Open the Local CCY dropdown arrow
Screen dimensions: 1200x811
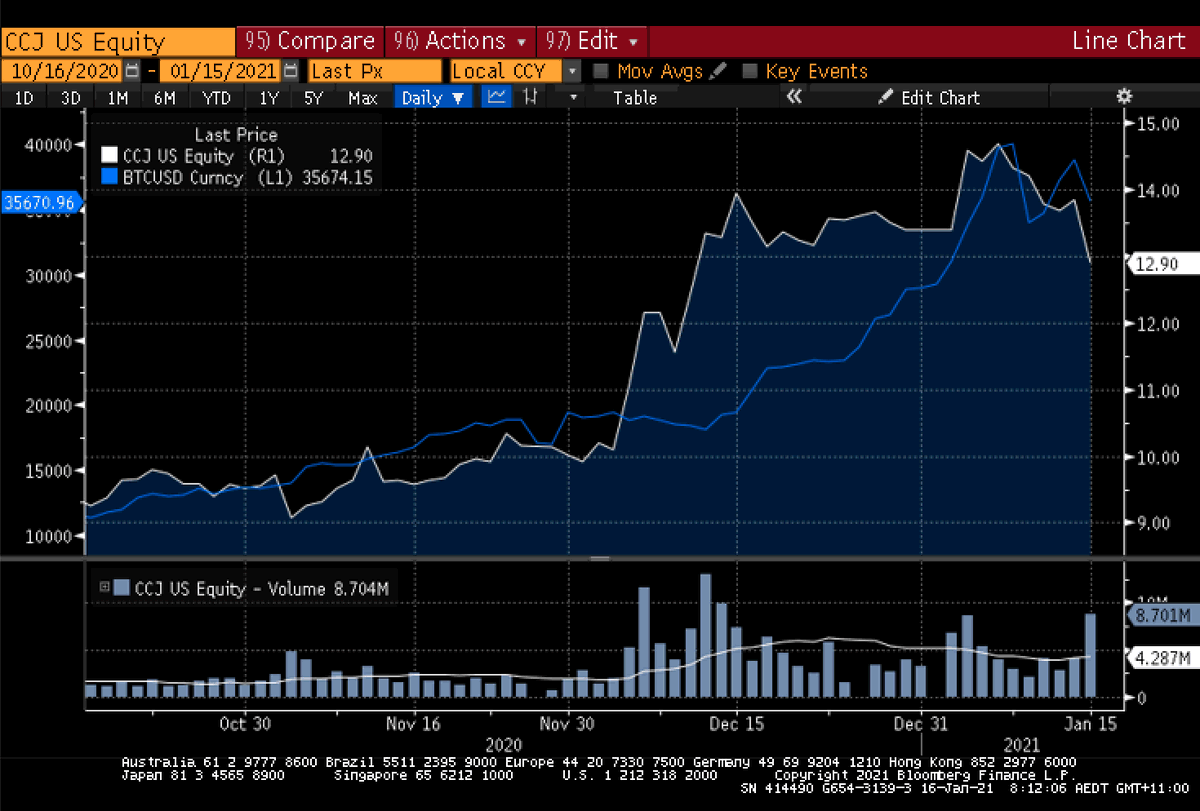click(x=571, y=71)
